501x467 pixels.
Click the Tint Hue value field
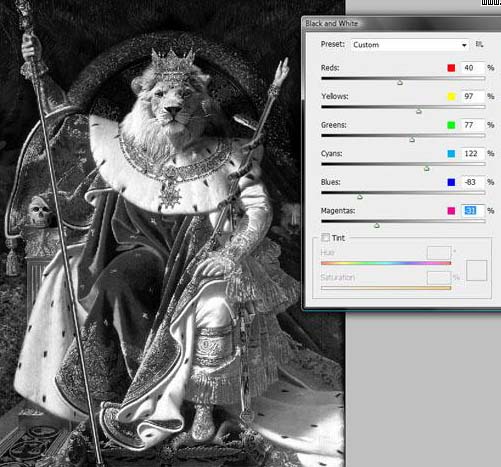(439, 253)
